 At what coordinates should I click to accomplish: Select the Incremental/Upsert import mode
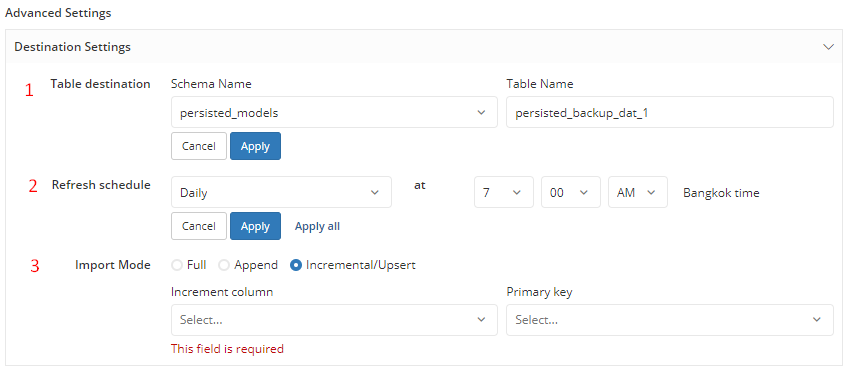coord(296,265)
